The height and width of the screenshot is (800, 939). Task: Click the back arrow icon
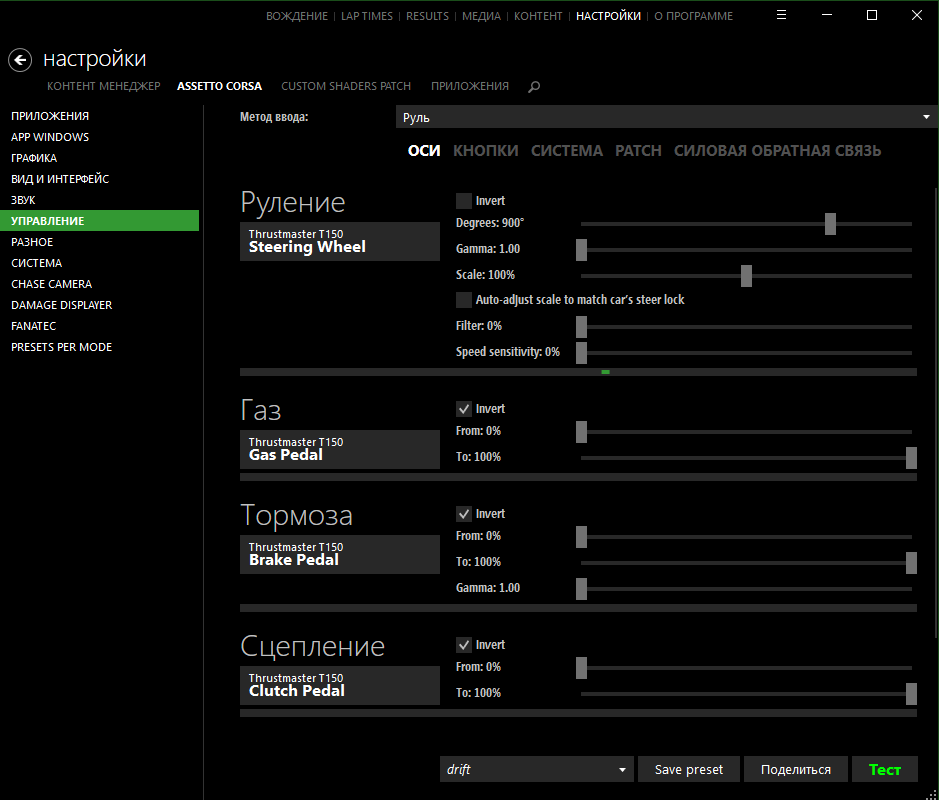point(20,60)
